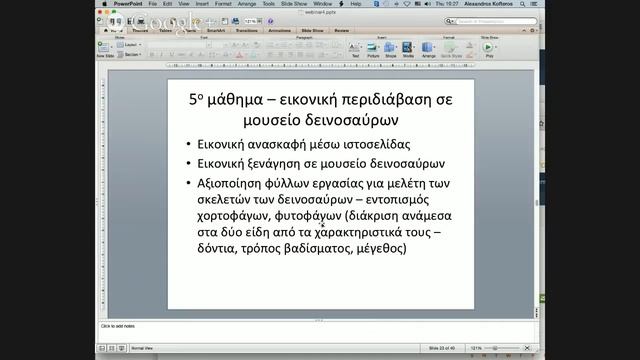
Task: Open the Edit menu
Action: tap(167, 4)
